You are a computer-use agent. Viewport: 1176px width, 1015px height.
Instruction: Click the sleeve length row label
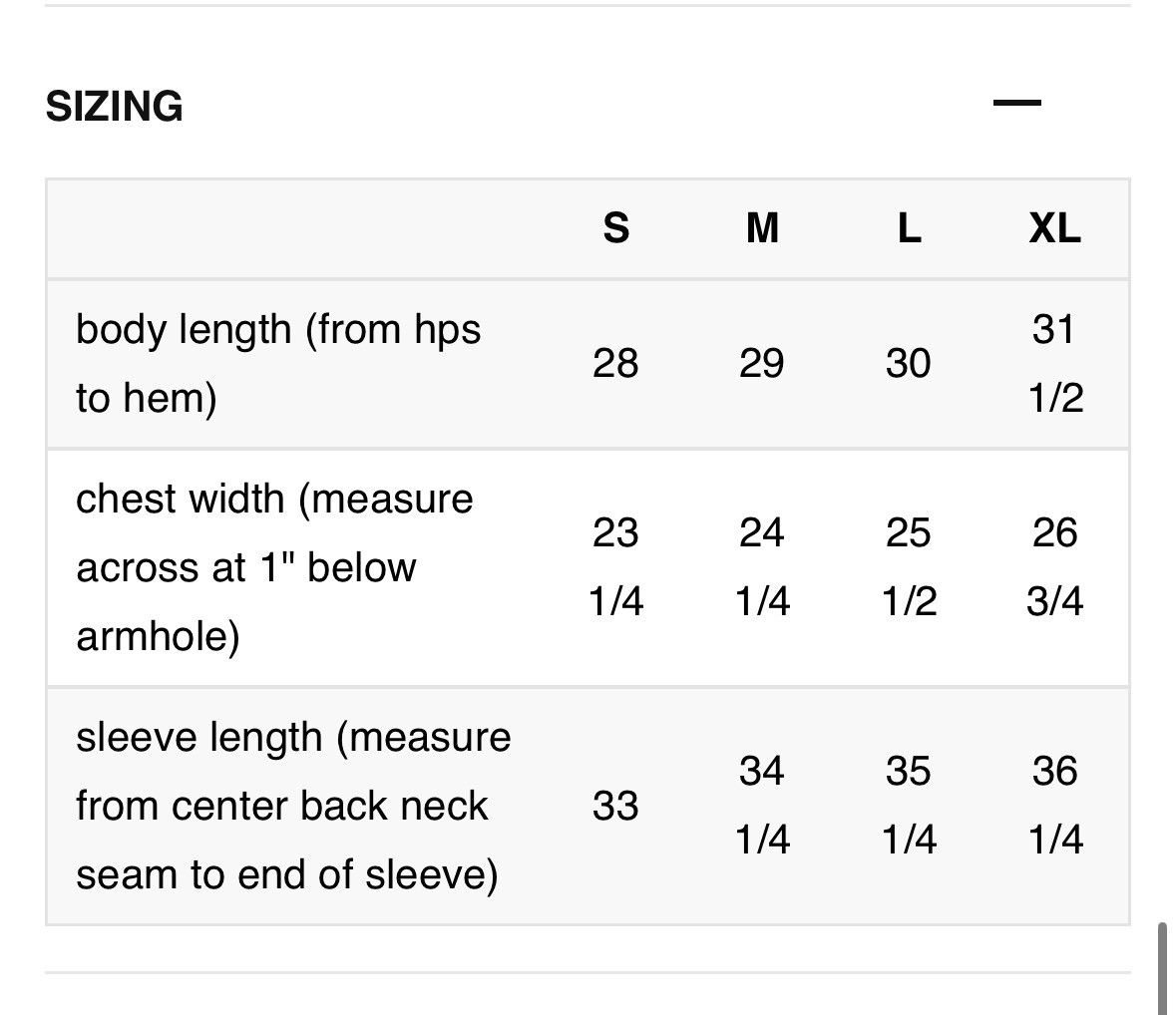point(293,806)
